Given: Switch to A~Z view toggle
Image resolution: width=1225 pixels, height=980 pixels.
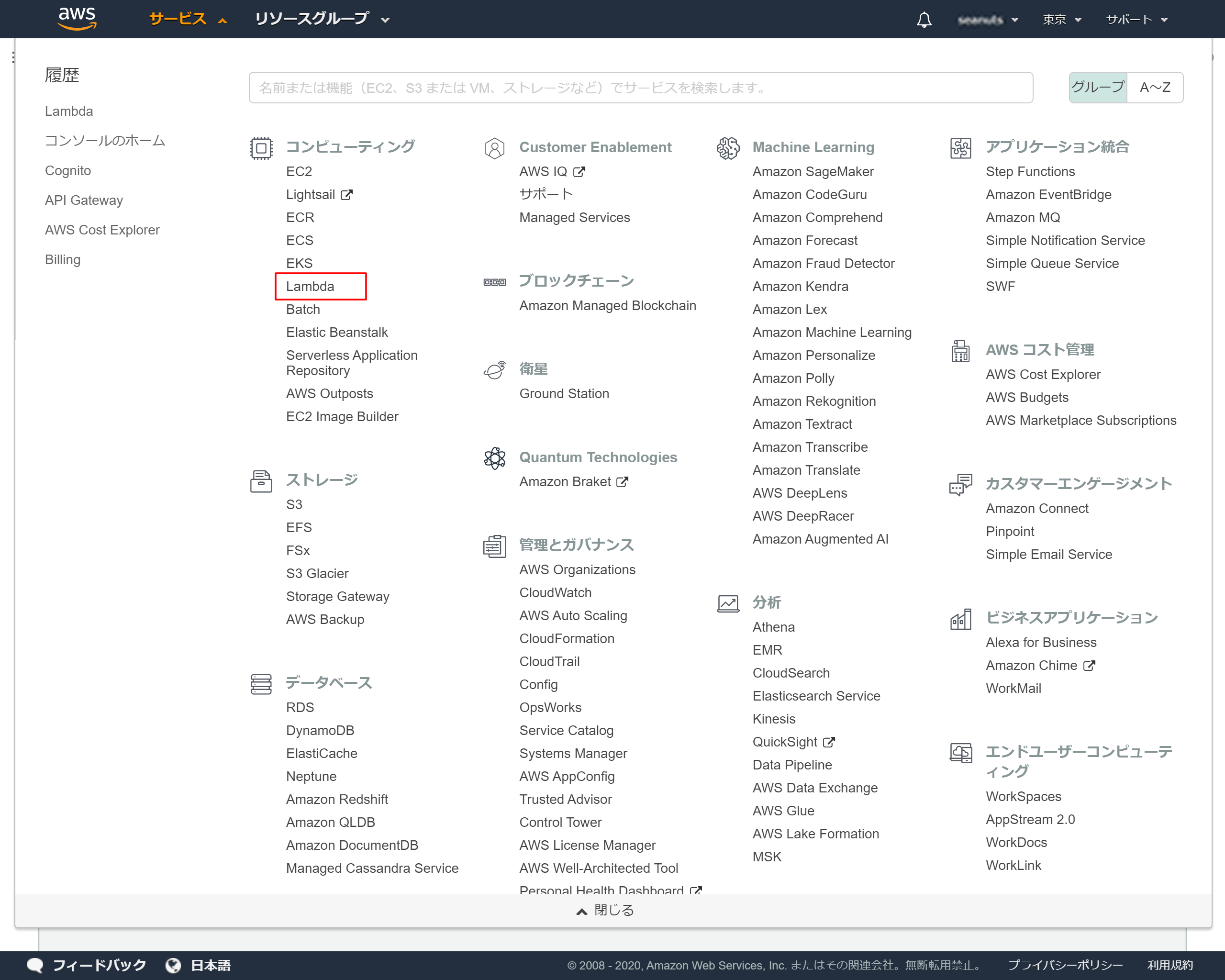Looking at the screenshot, I should [1155, 88].
